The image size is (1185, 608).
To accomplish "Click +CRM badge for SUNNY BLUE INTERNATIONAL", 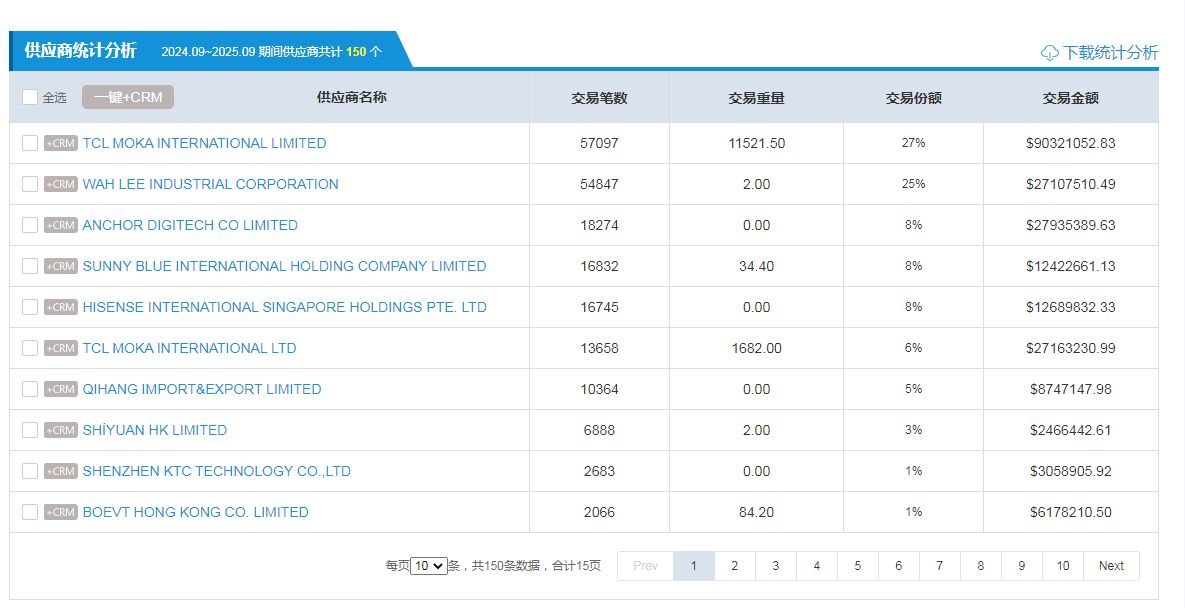I will [x=61, y=266].
